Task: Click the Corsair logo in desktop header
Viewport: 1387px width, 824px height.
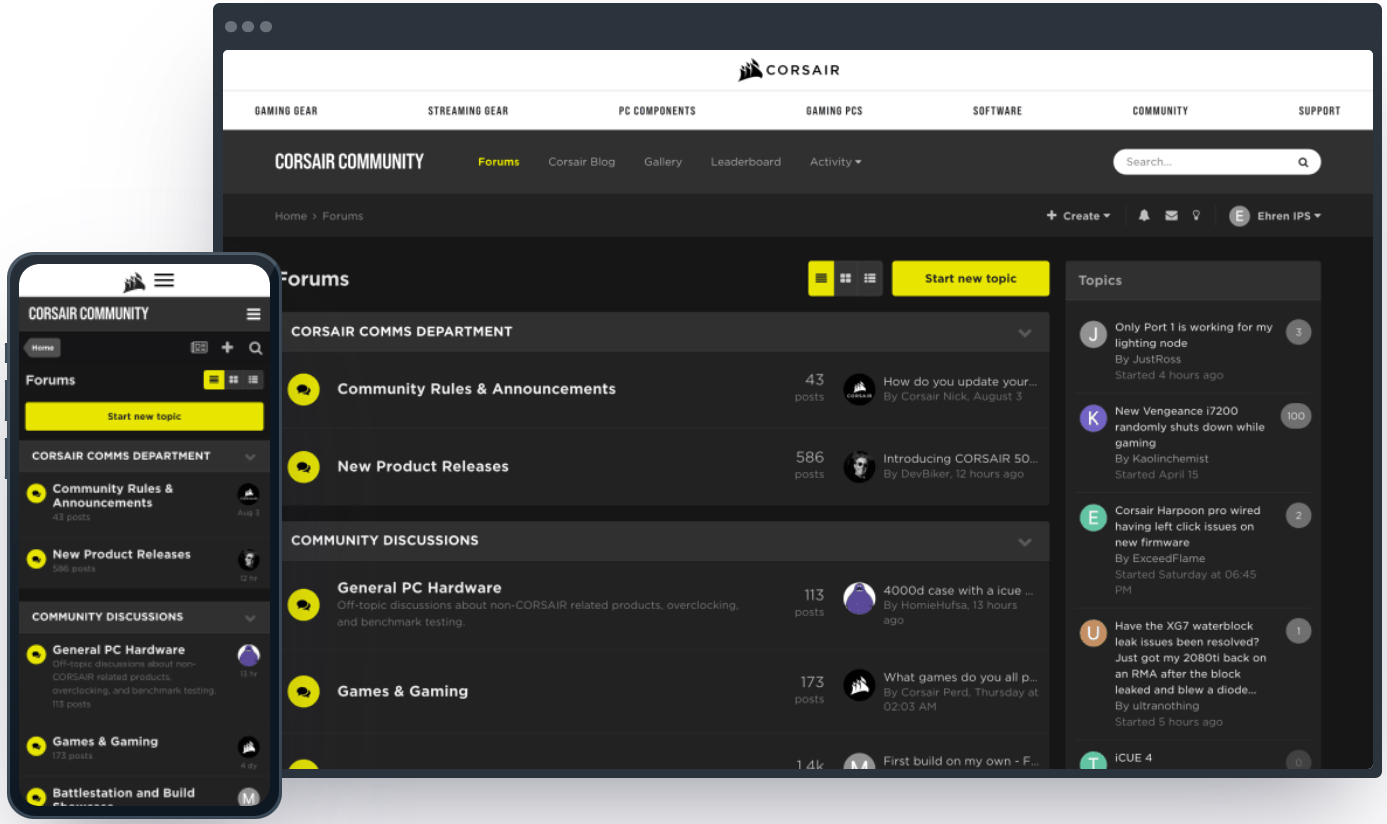Action: coord(789,70)
